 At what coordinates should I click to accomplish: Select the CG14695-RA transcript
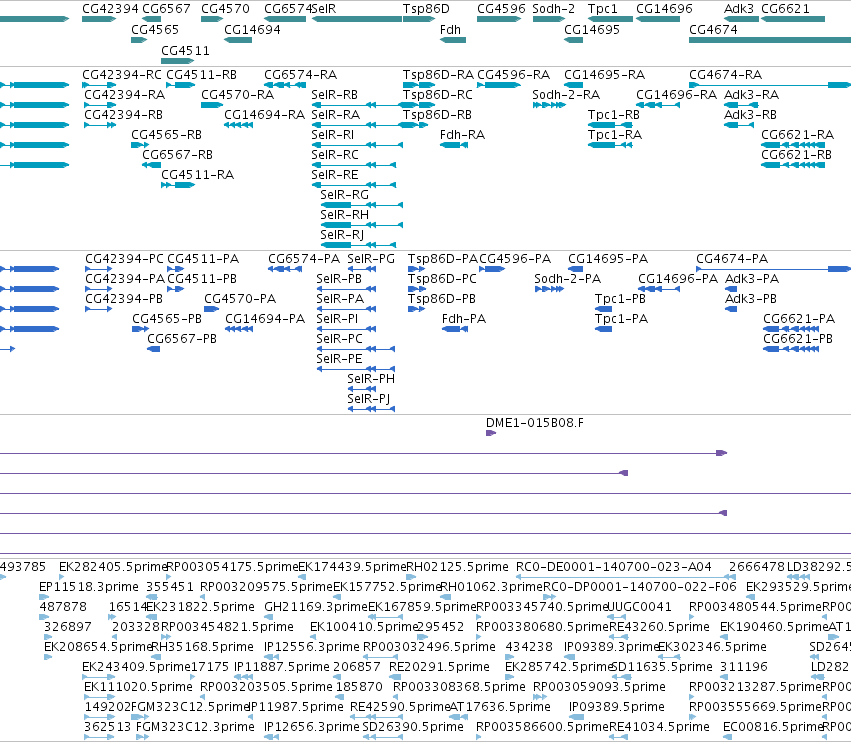[x=573, y=85]
